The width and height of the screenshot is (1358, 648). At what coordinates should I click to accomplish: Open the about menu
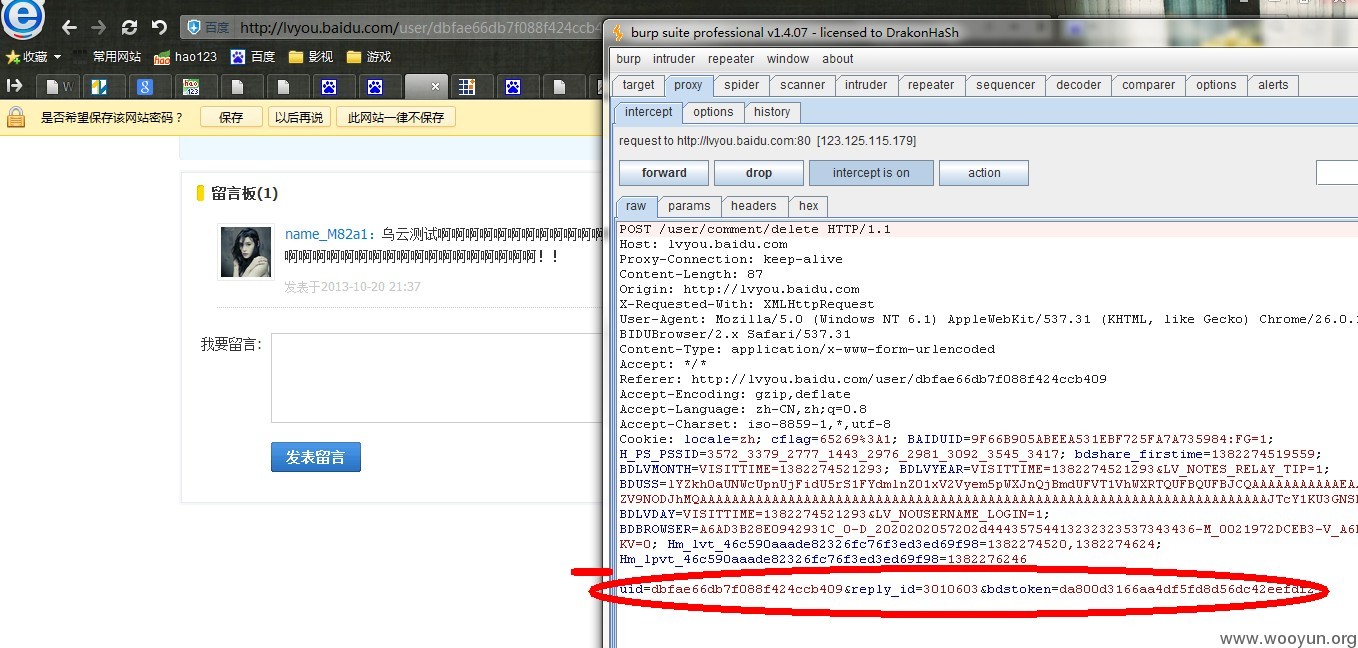click(838, 59)
